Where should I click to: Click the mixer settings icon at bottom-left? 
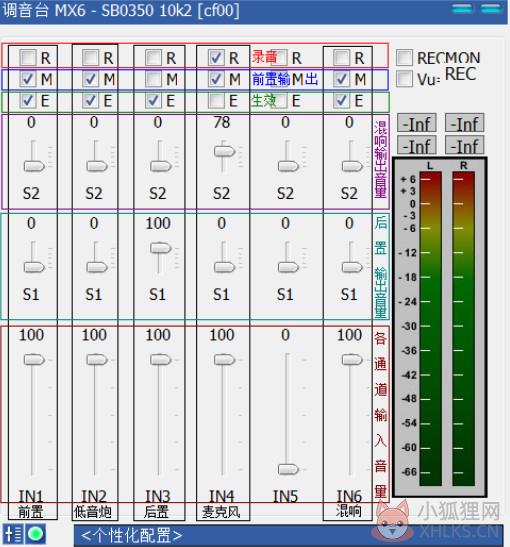[x=13, y=534]
